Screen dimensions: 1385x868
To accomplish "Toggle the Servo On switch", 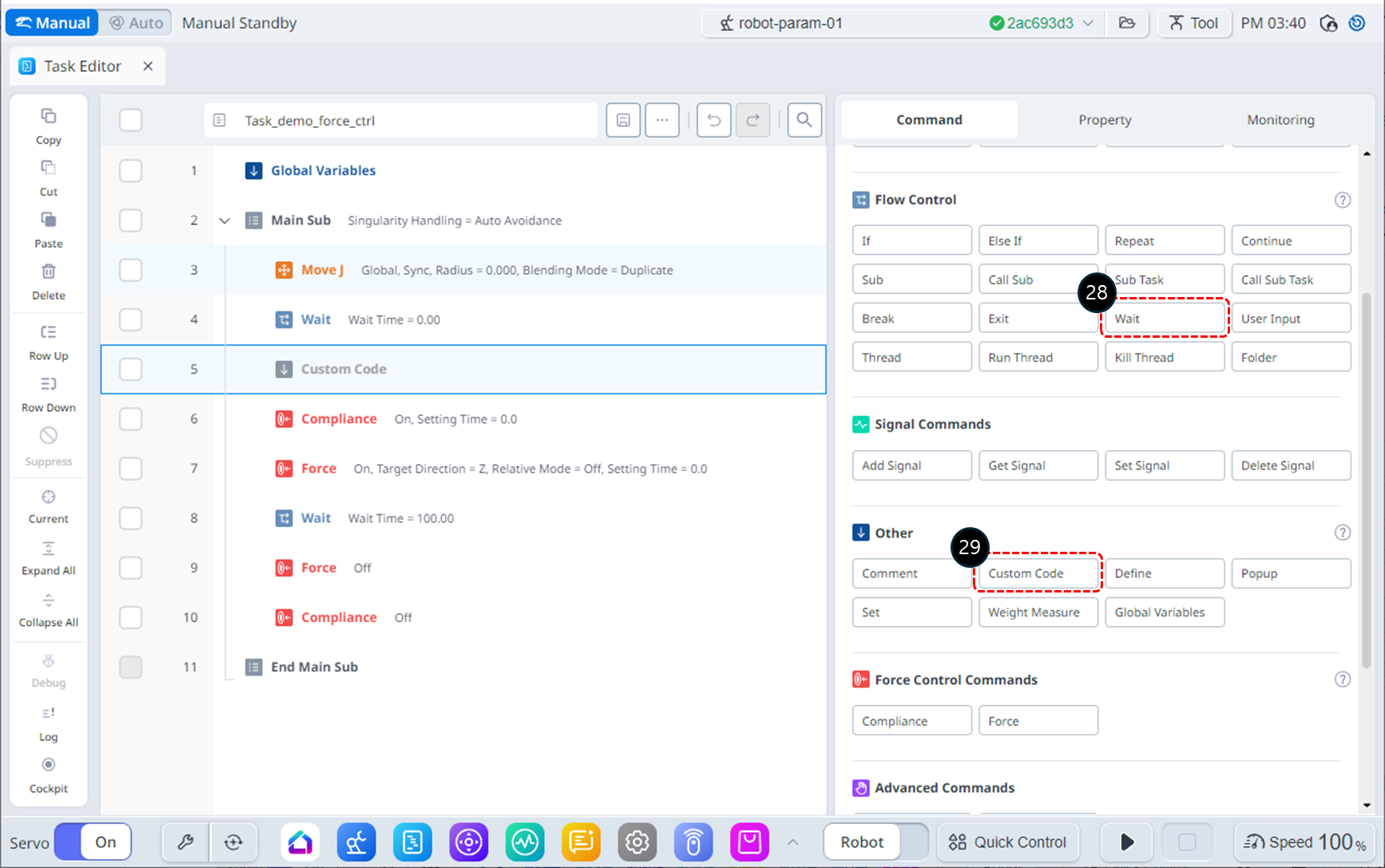I will coord(93,842).
